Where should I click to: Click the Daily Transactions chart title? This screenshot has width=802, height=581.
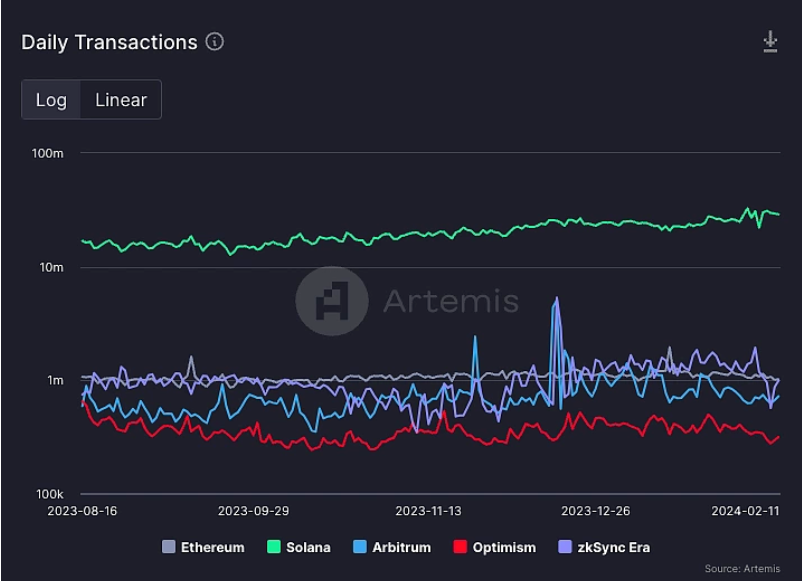point(109,42)
